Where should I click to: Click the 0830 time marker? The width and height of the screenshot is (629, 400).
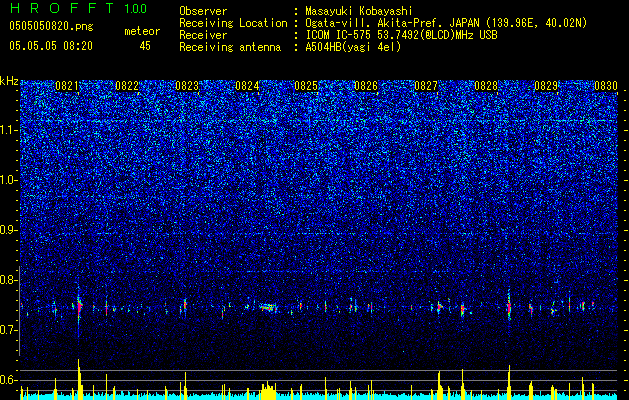(x=605, y=86)
